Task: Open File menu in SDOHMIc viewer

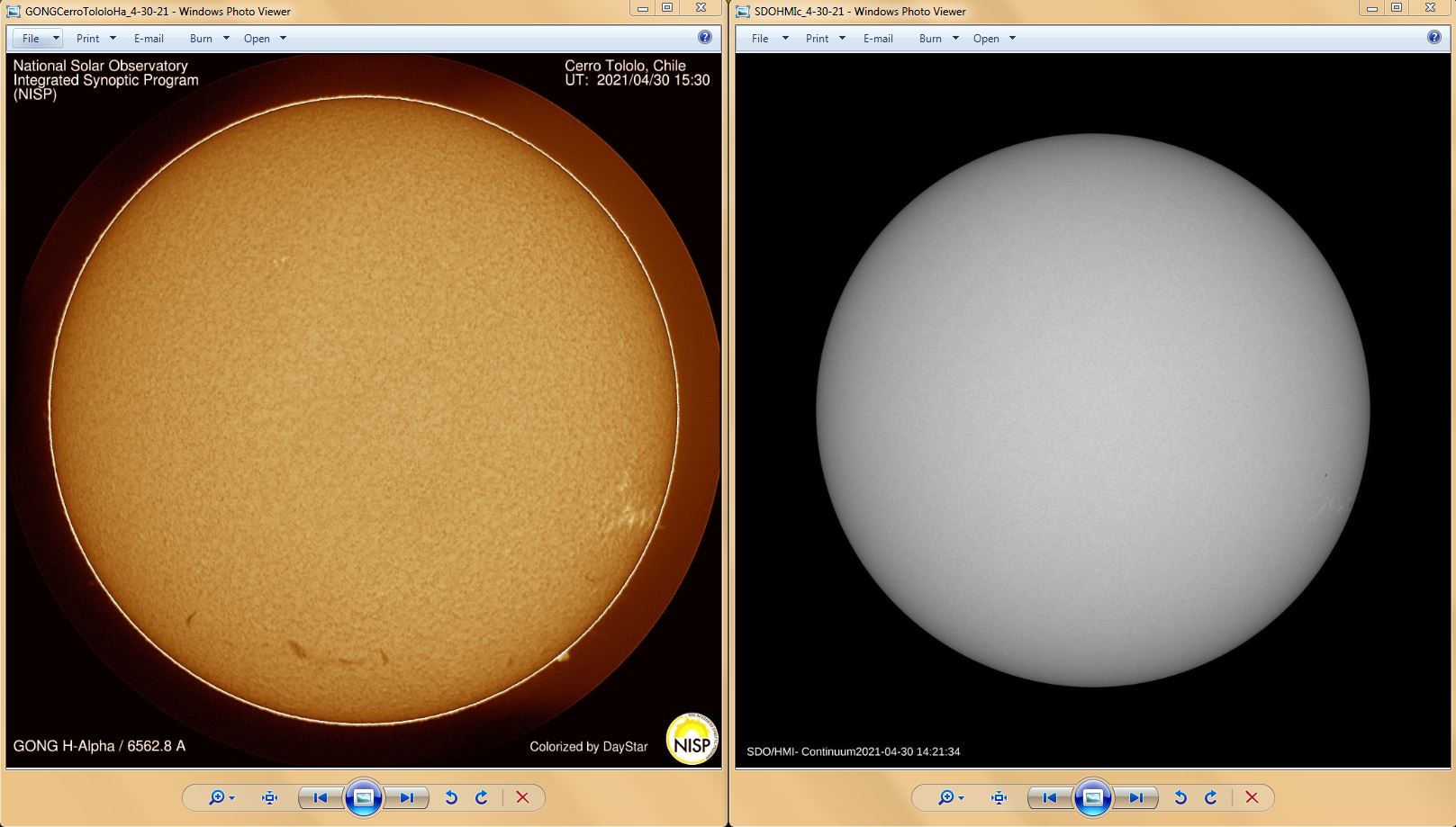Action: tap(760, 38)
